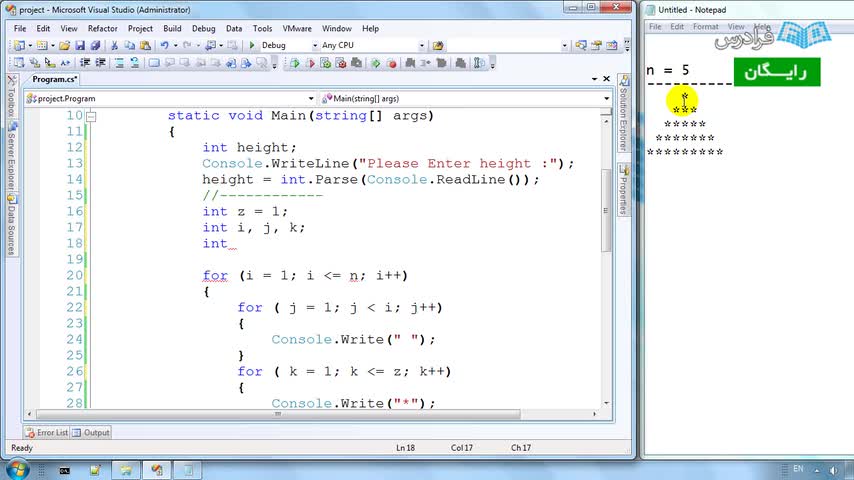Save Program.cs with the floppy disk icon

pos(80,46)
